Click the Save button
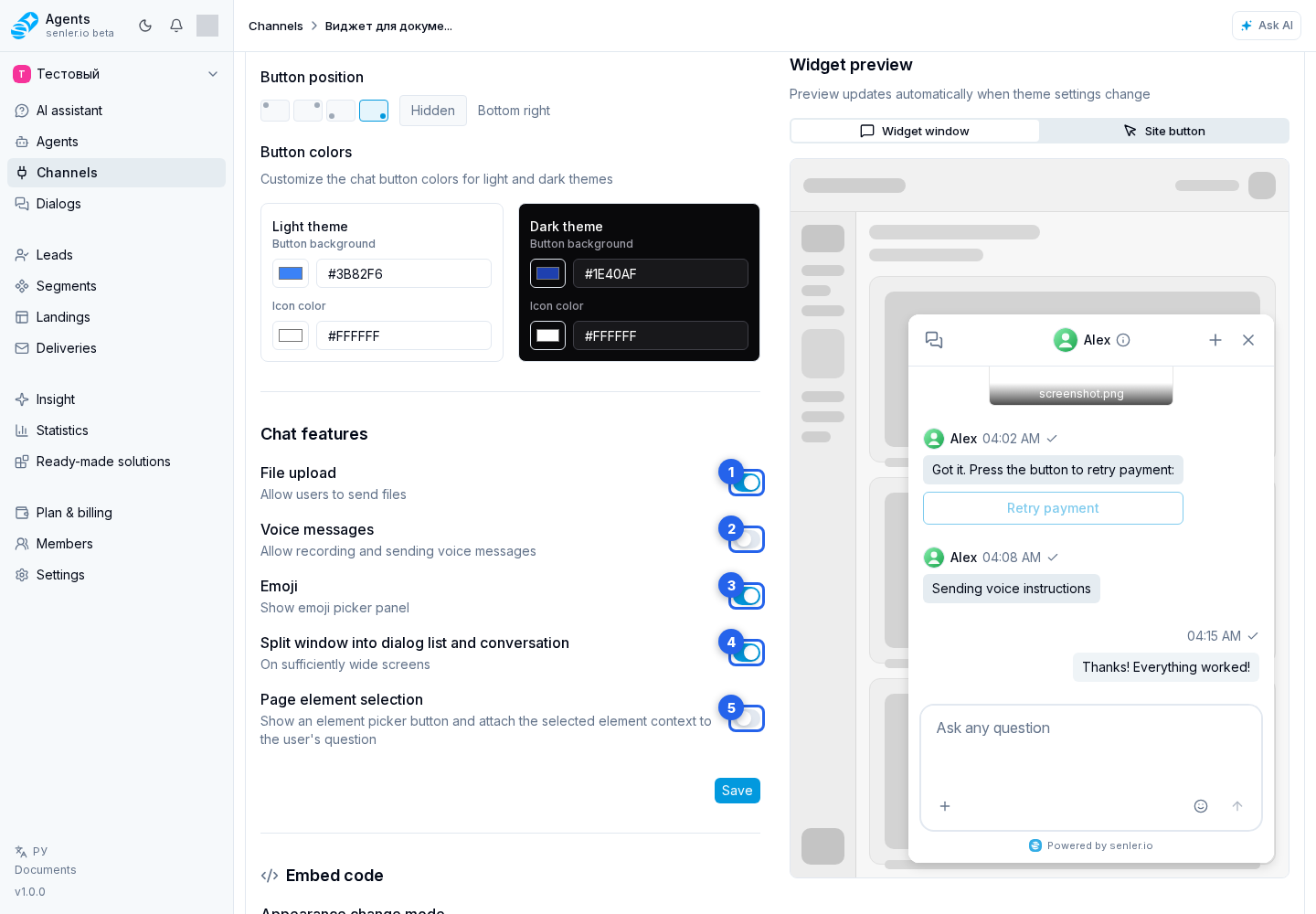 tap(738, 791)
